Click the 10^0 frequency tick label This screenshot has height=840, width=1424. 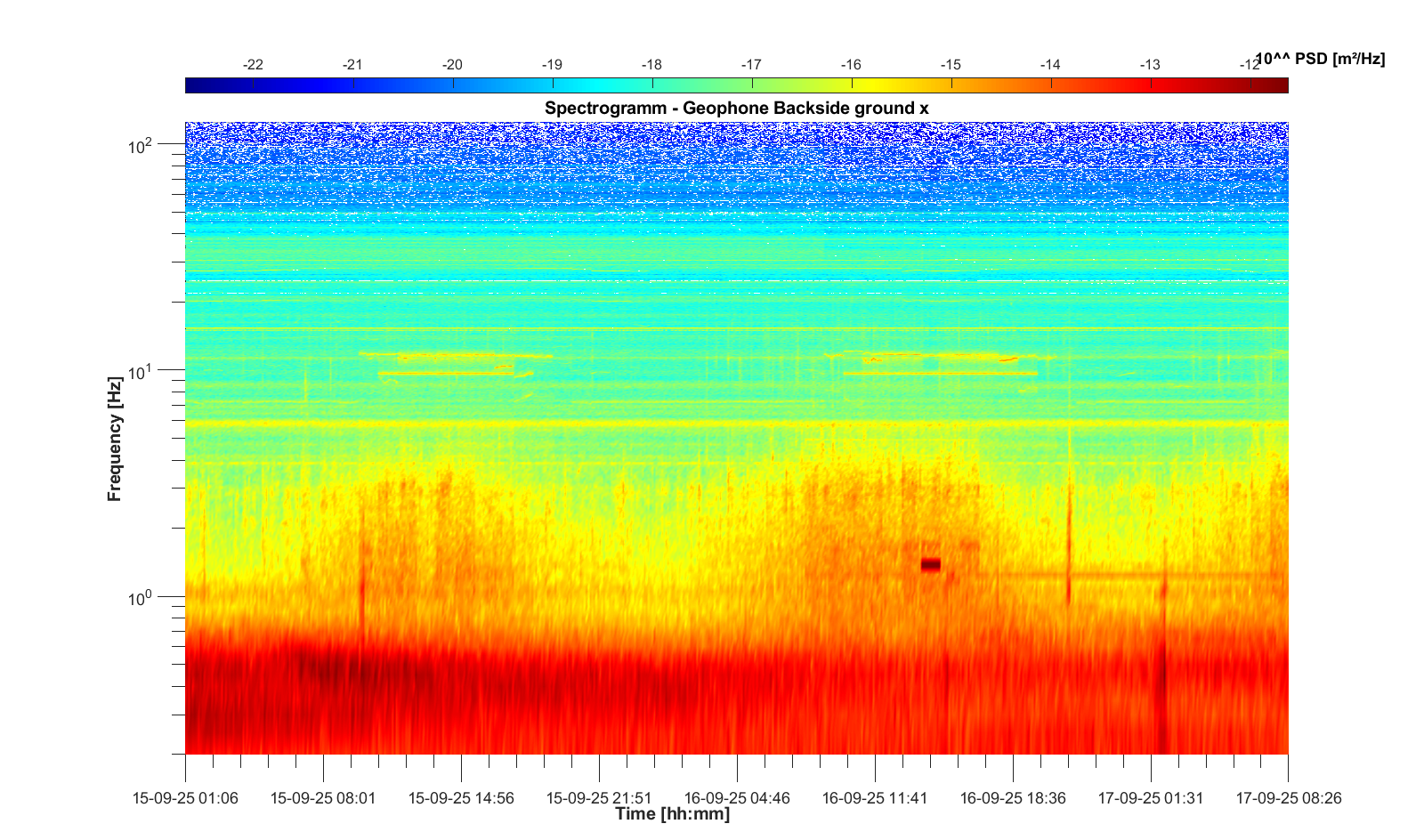tap(140, 598)
